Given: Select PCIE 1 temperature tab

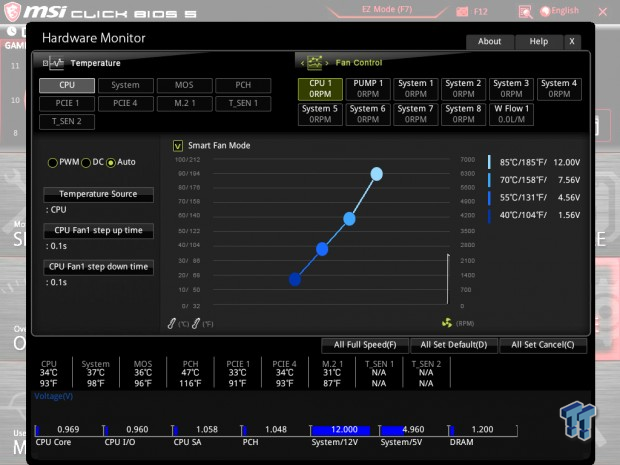Looking at the screenshot, I should point(67,103).
